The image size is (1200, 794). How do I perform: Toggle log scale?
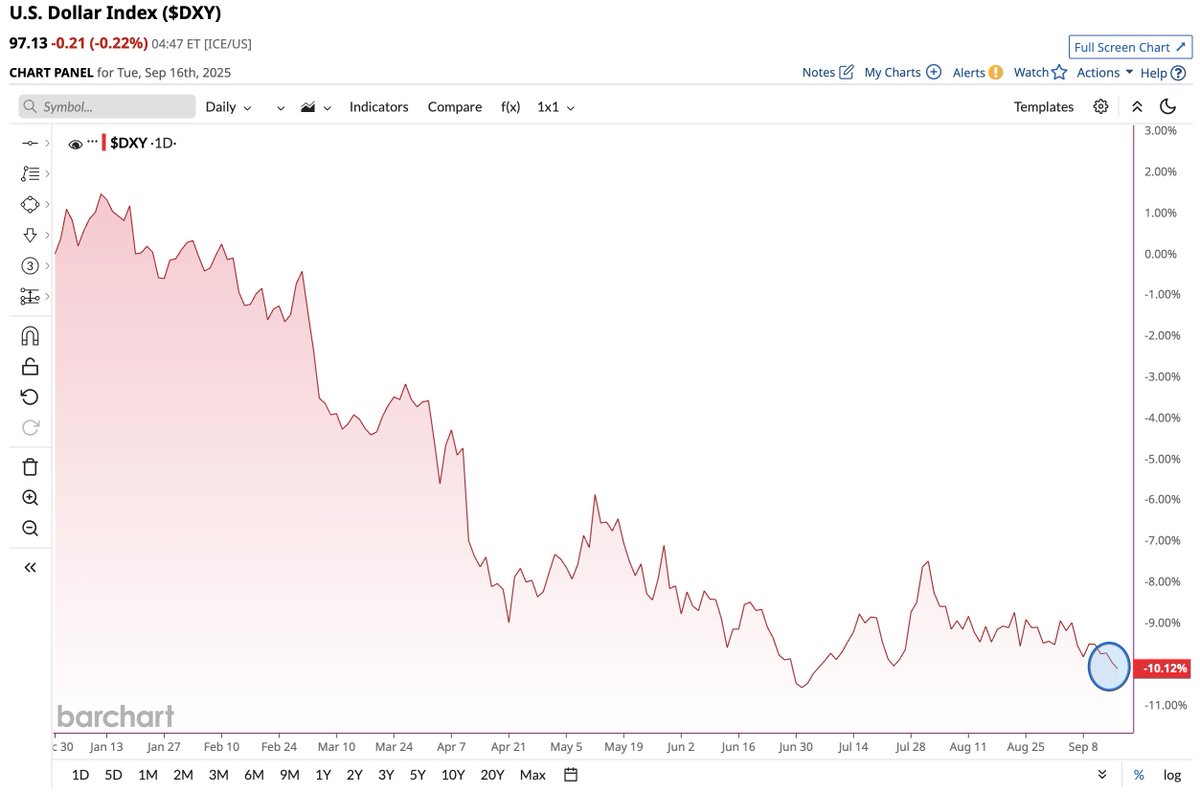(1172, 775)
